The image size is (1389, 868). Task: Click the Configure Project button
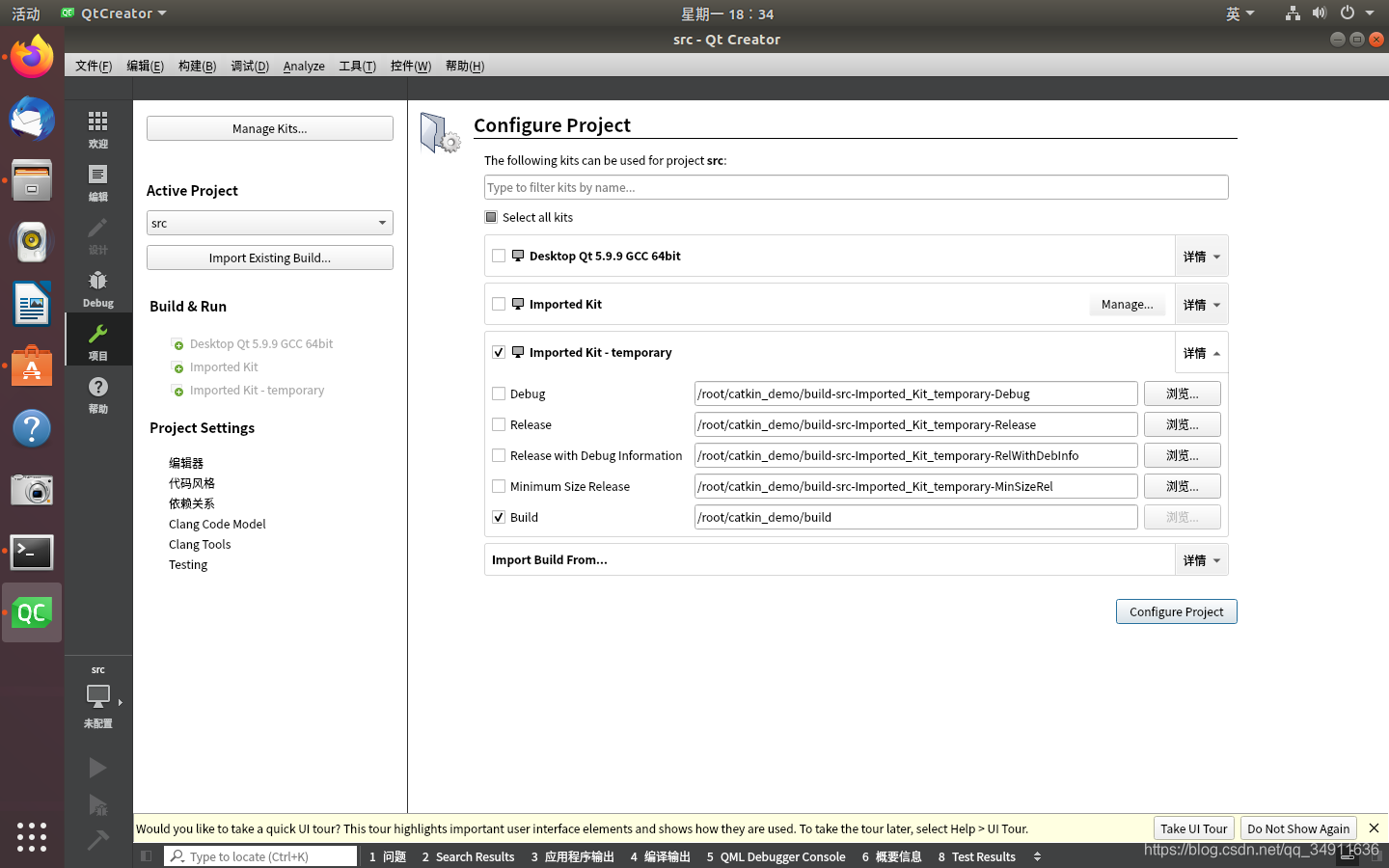click(x=1177, y=611)
